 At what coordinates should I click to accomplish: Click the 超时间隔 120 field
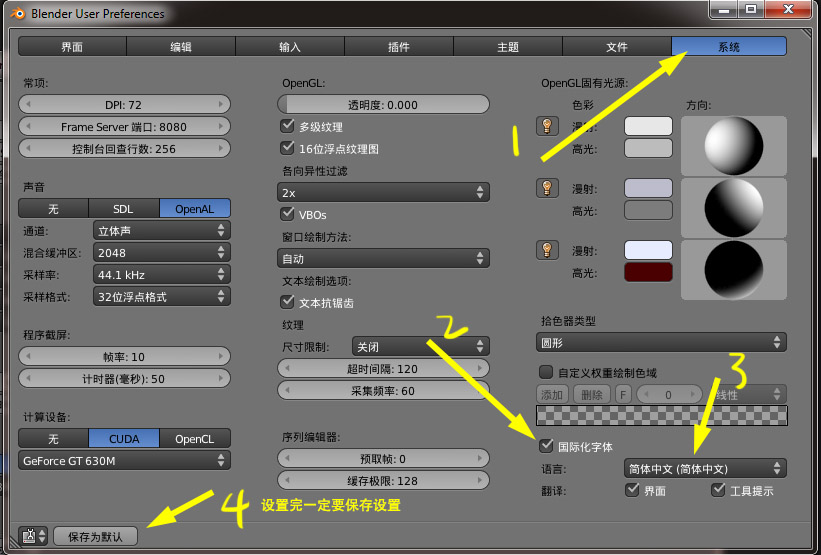[x=383, y=368]
